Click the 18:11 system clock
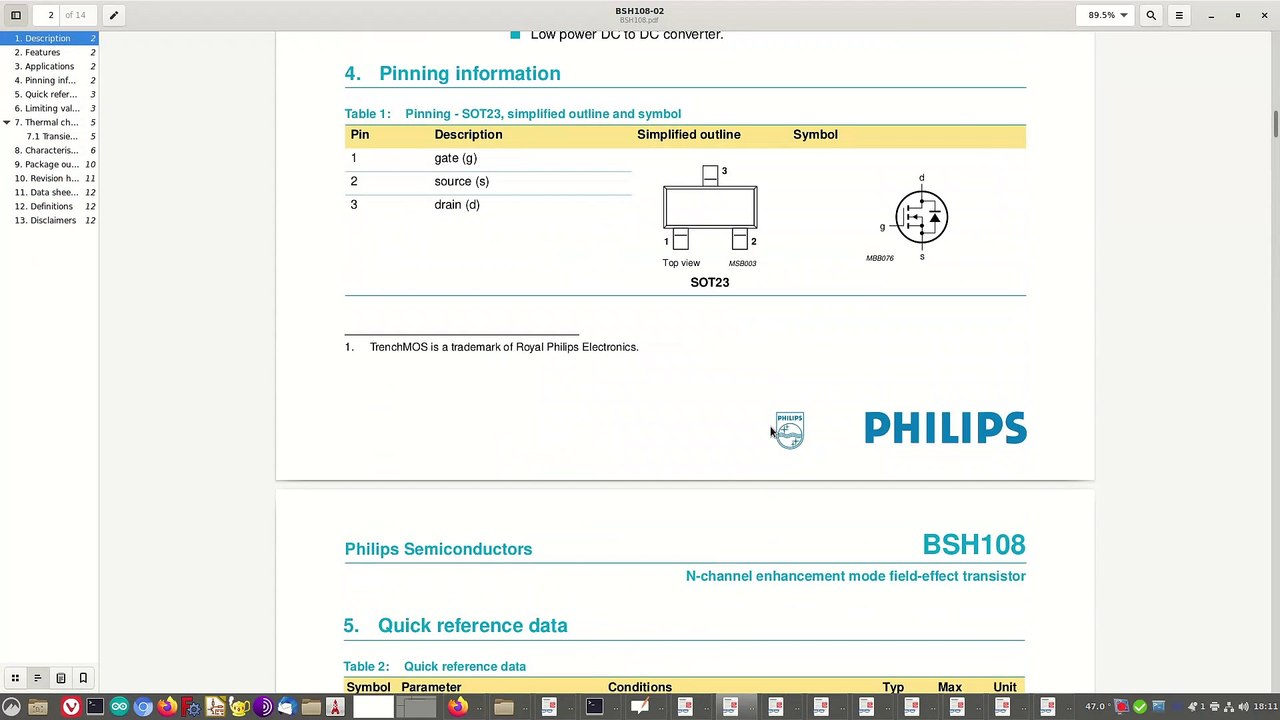The width and height of the screenshot is (1280, 720). pyautogui.click(x=1265, y=707)
